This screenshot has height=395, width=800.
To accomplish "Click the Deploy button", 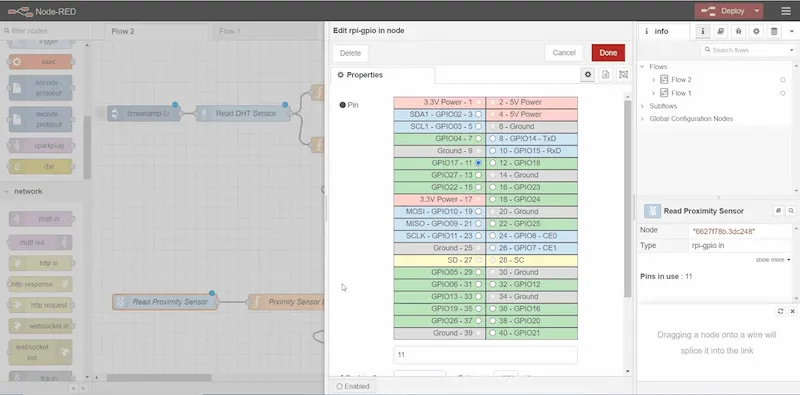I will coord(723,11).
